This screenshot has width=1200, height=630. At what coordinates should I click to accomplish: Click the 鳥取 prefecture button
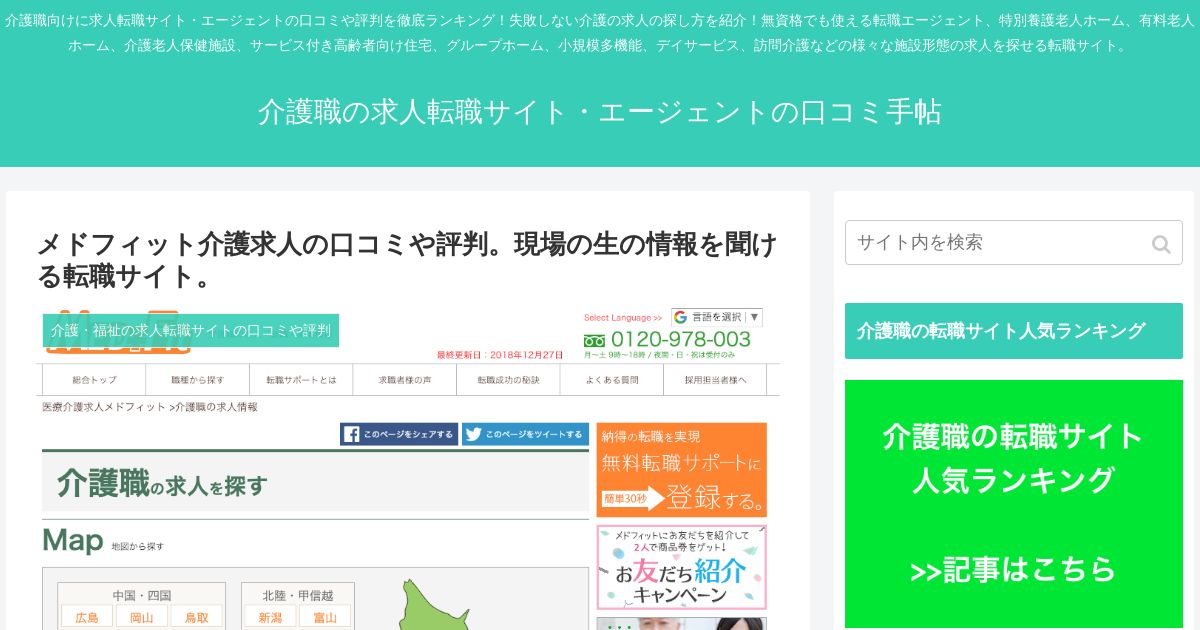pos(195,617)
